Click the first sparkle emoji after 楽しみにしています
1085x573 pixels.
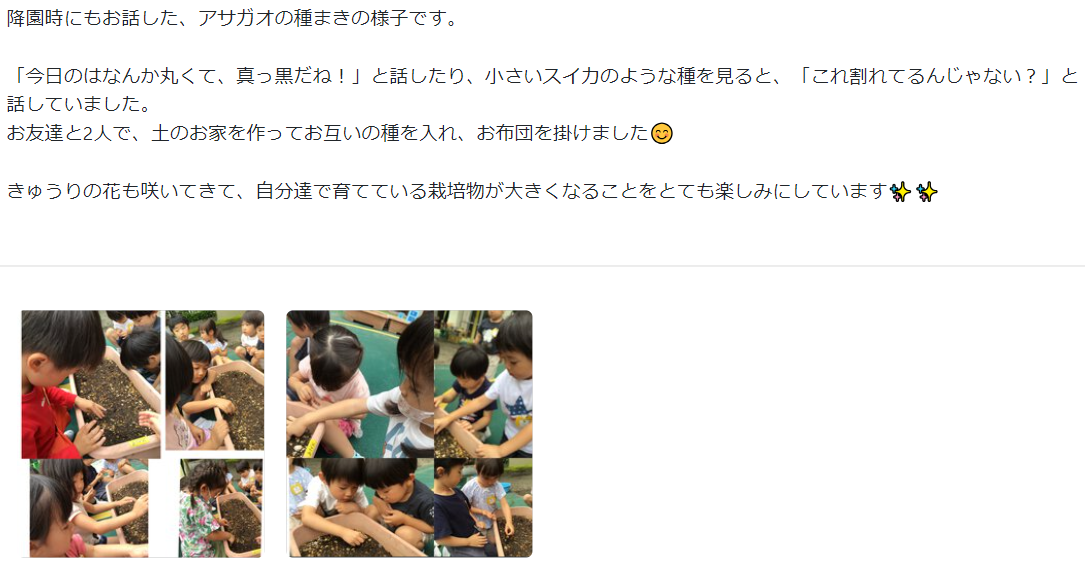900,192
